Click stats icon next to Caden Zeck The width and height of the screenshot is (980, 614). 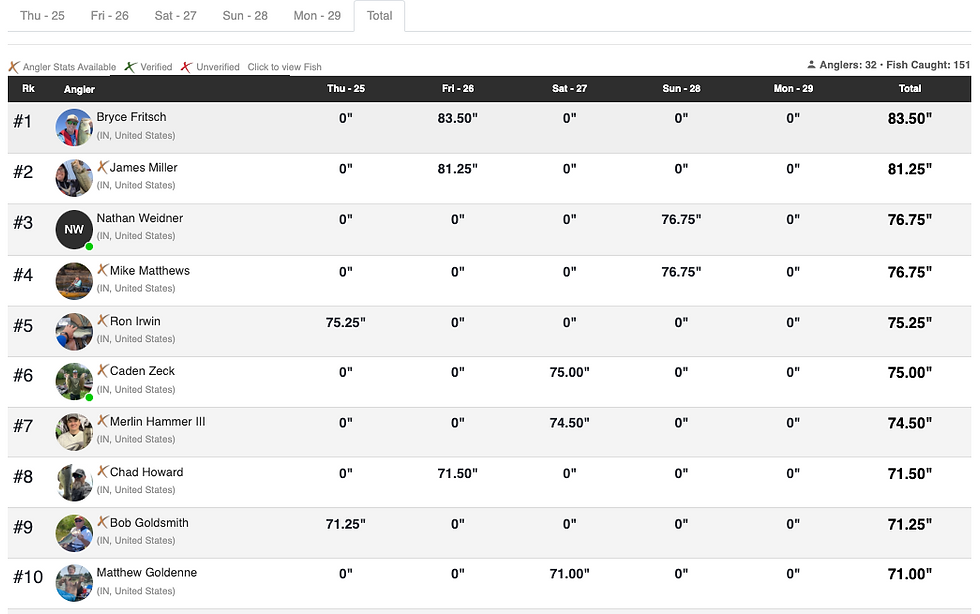[102, 370]
